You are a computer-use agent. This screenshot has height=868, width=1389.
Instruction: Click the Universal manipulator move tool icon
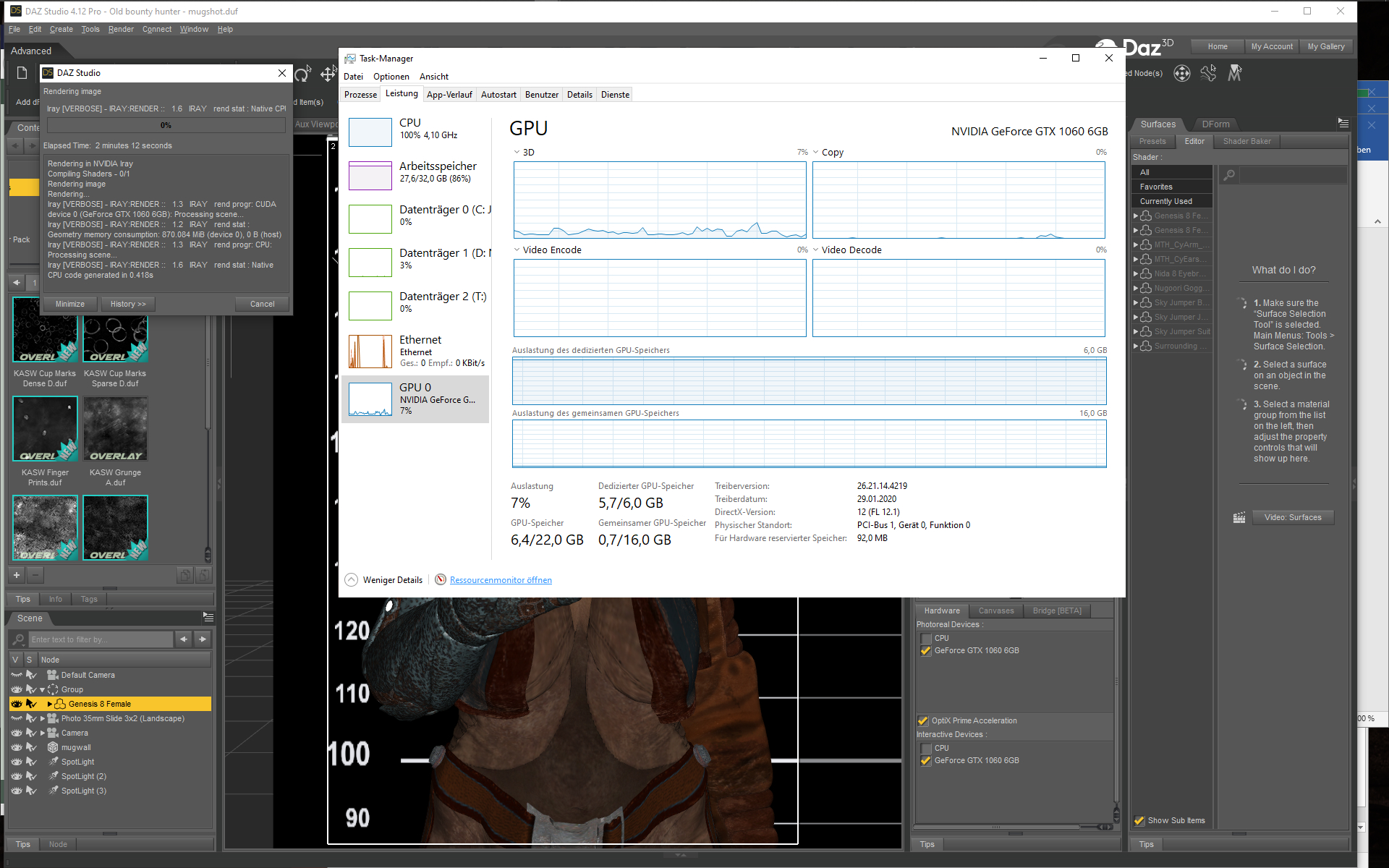328,74
